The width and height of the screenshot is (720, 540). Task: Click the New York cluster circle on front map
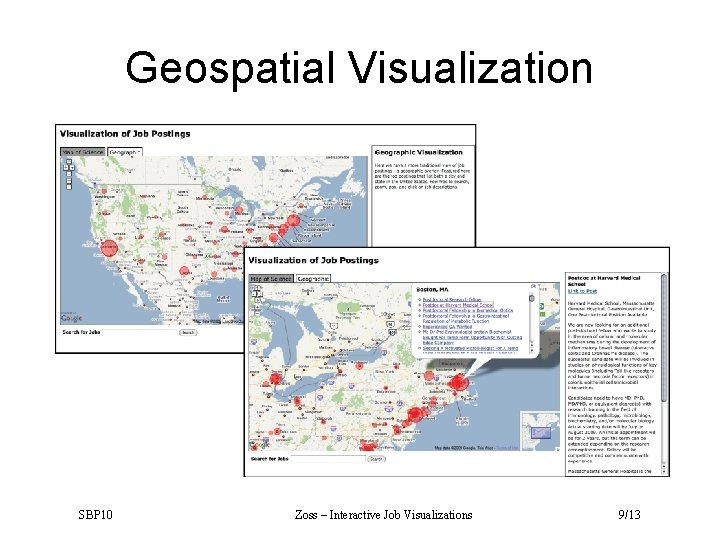[415, 414]
